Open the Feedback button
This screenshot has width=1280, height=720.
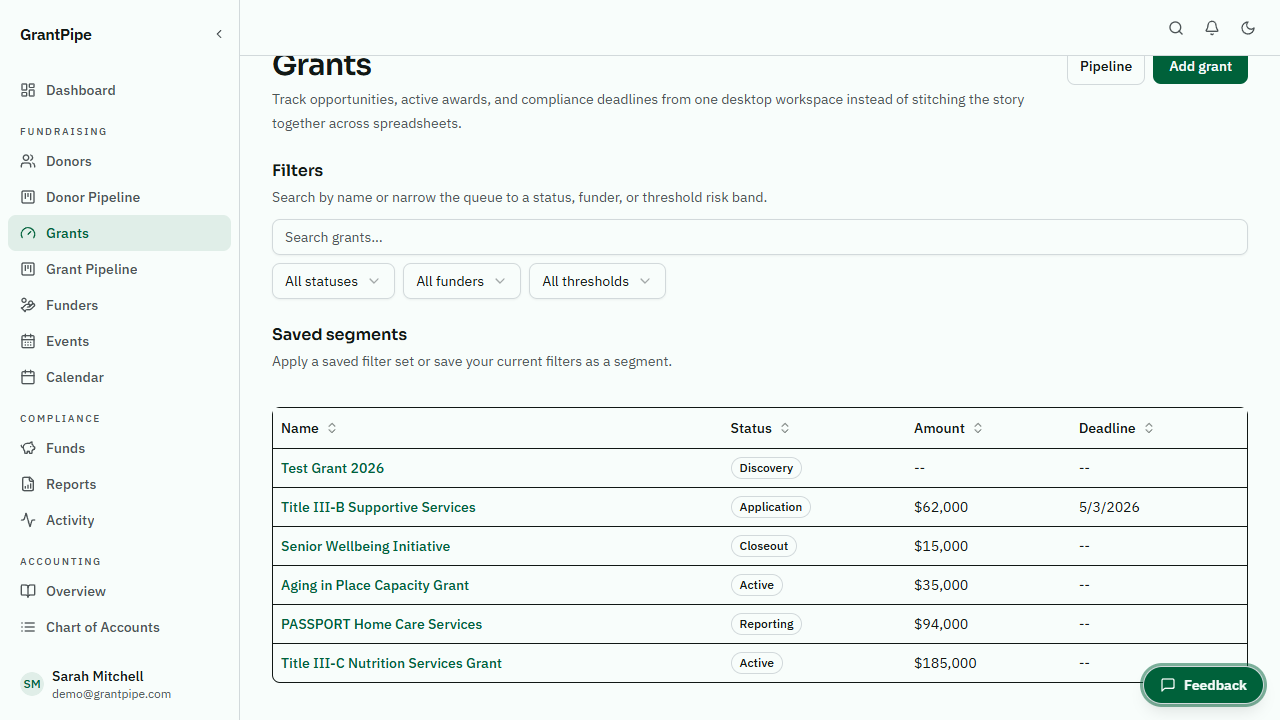point(1204,685)
